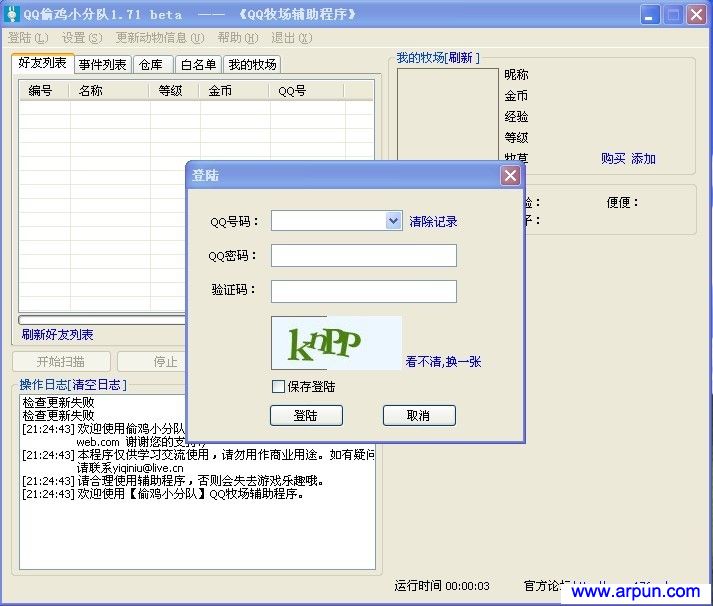
Task: Click the 名称 column header
Action: (109, 90)
